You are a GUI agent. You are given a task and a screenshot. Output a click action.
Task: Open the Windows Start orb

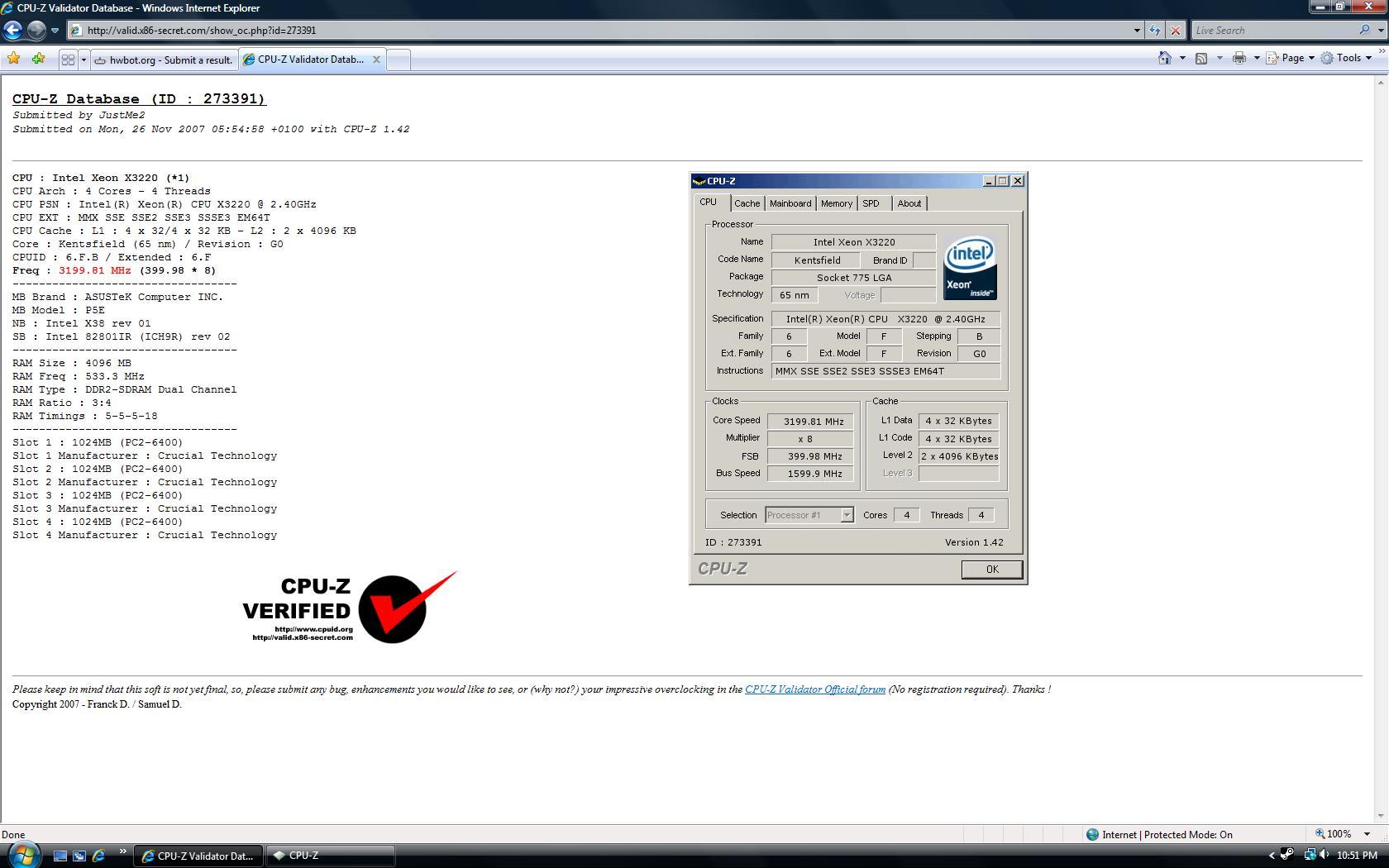tap(22, 855)
